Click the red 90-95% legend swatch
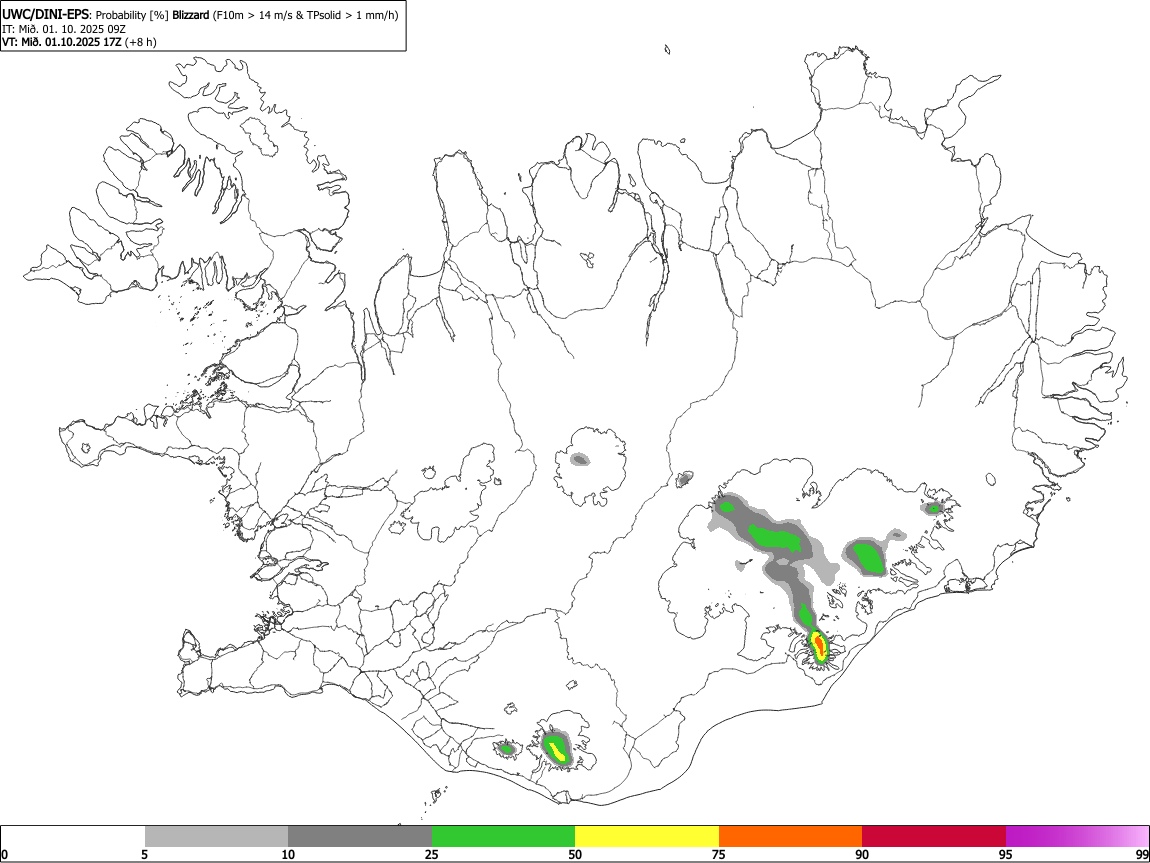 pyautogui.click(x=934, y=837)
